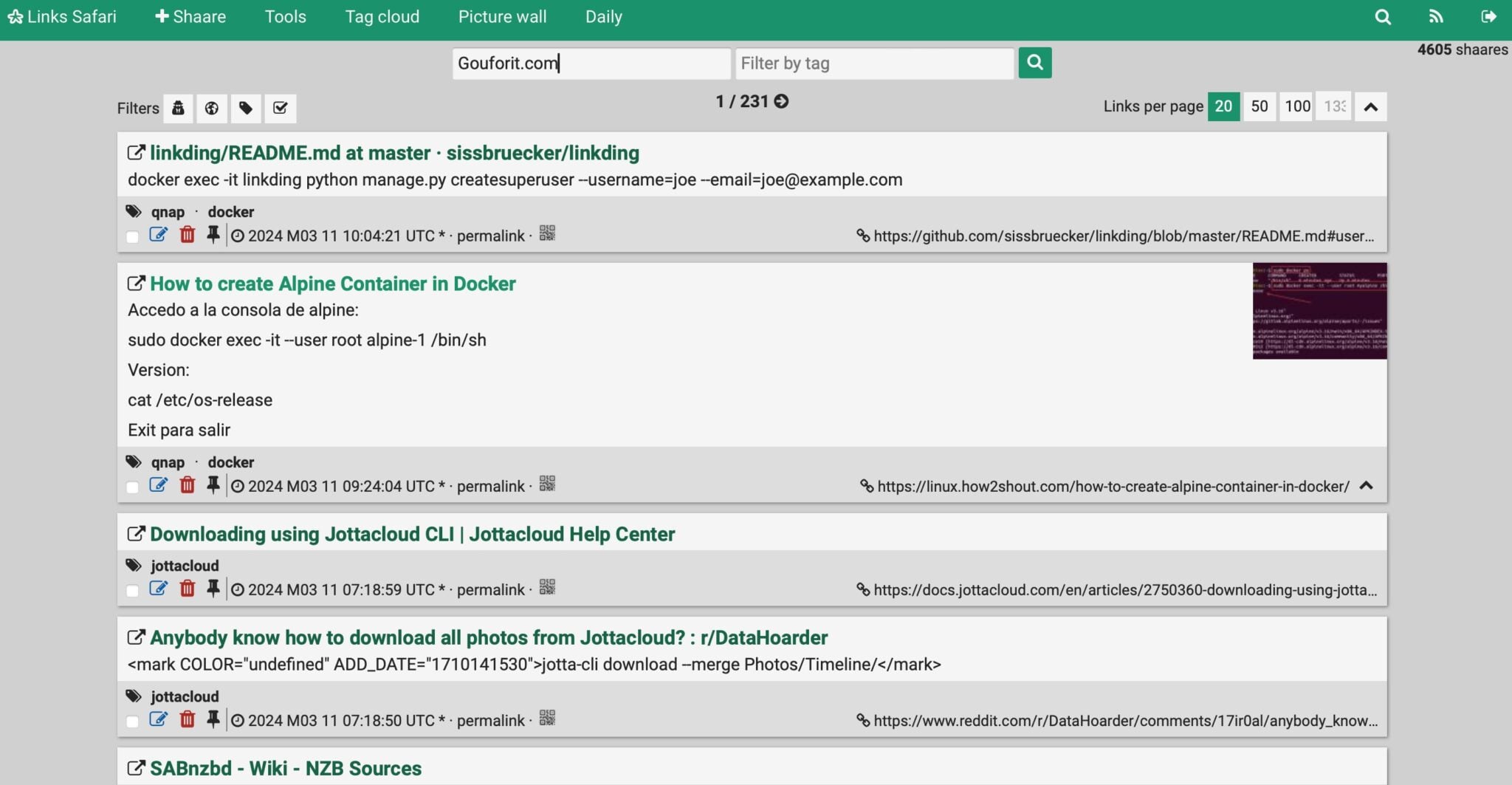Image resolution: width=1512 pixels, height=785 pixels.
Task: Show 50 links per page
Action: [1259, 106]
